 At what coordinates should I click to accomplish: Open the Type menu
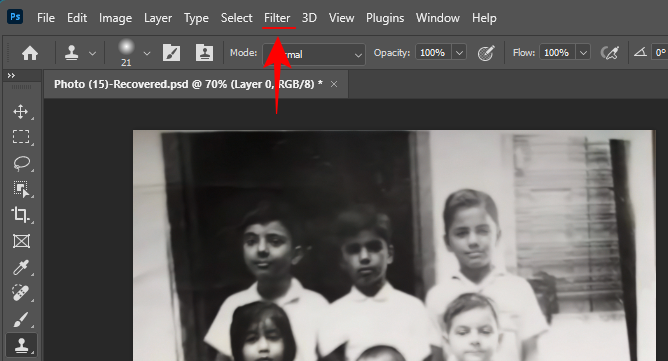(196, 18)
